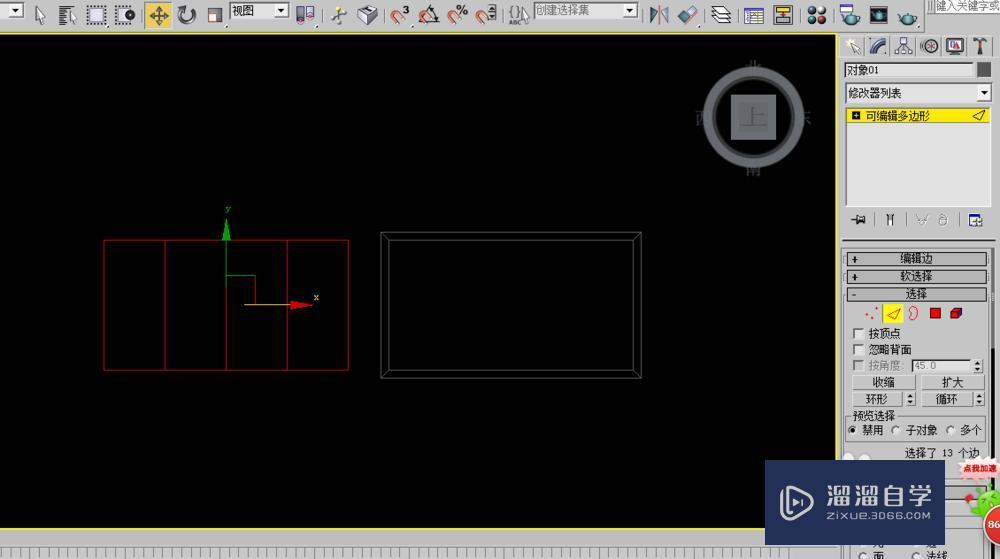The height and width of the screenshot is (559, 1000).
Task: Switch to the Motion command panel tab
Action: point(929,46)
